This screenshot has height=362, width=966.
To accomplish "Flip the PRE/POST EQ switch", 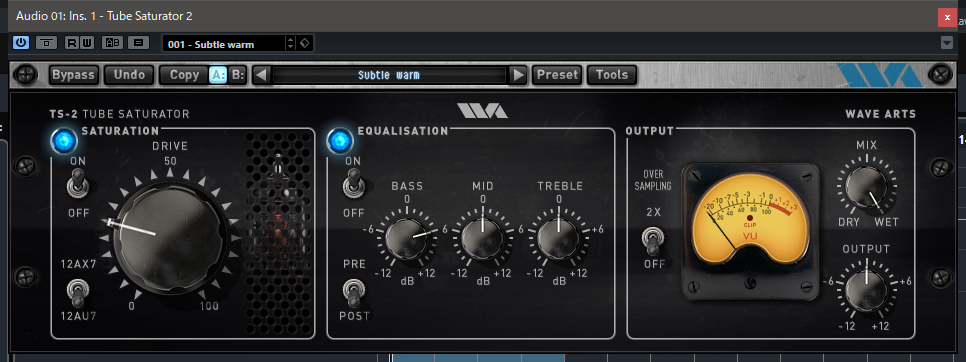I will 353,292.
